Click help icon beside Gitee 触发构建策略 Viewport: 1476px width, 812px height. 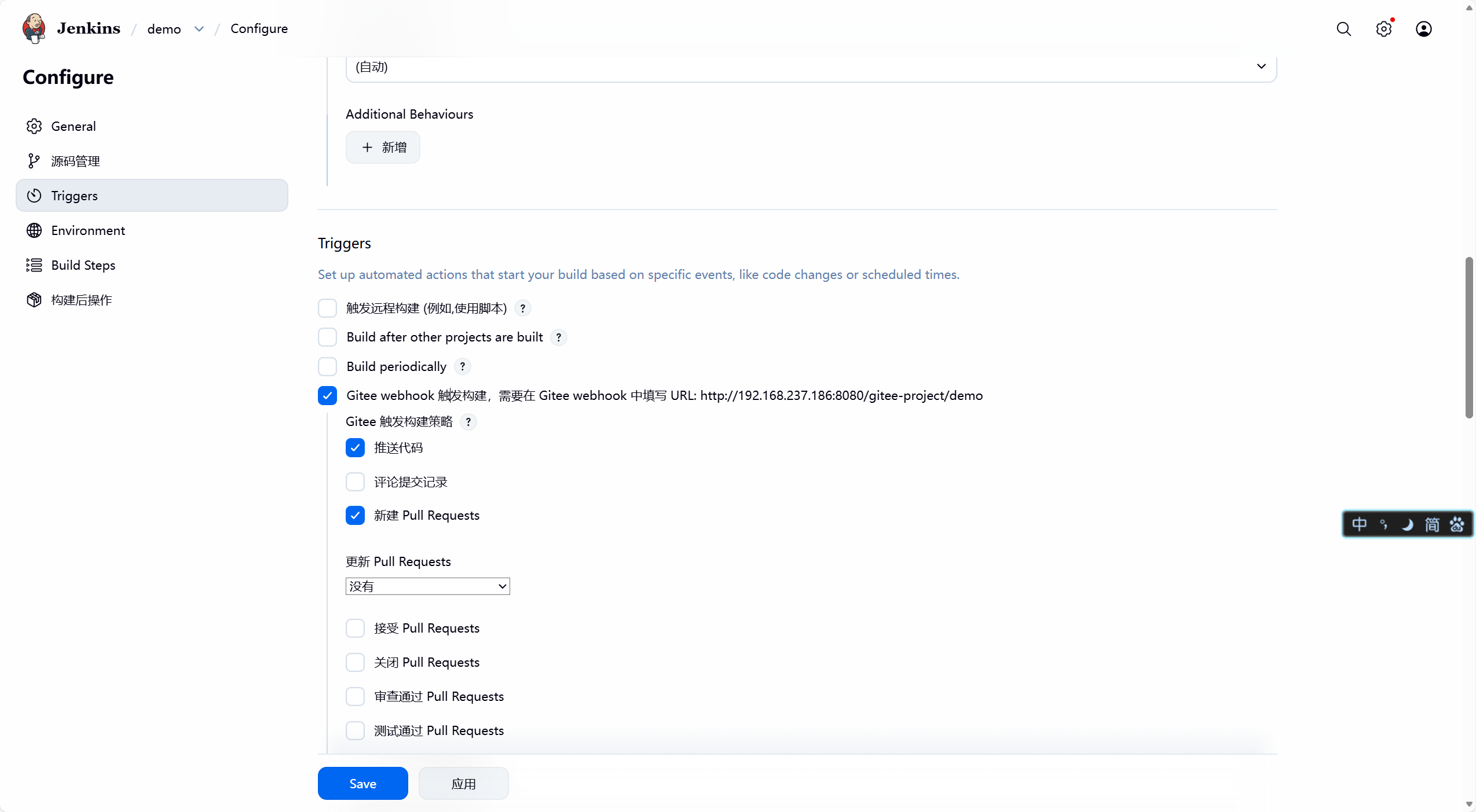point(468,422)
